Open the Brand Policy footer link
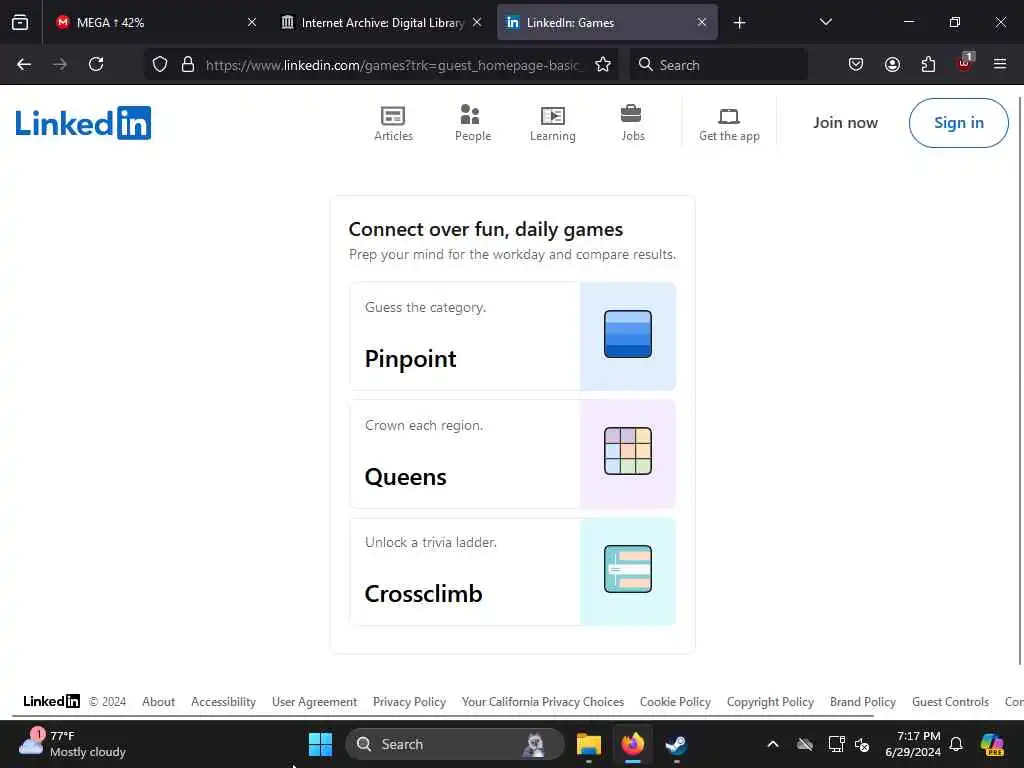 pos(863,702)
